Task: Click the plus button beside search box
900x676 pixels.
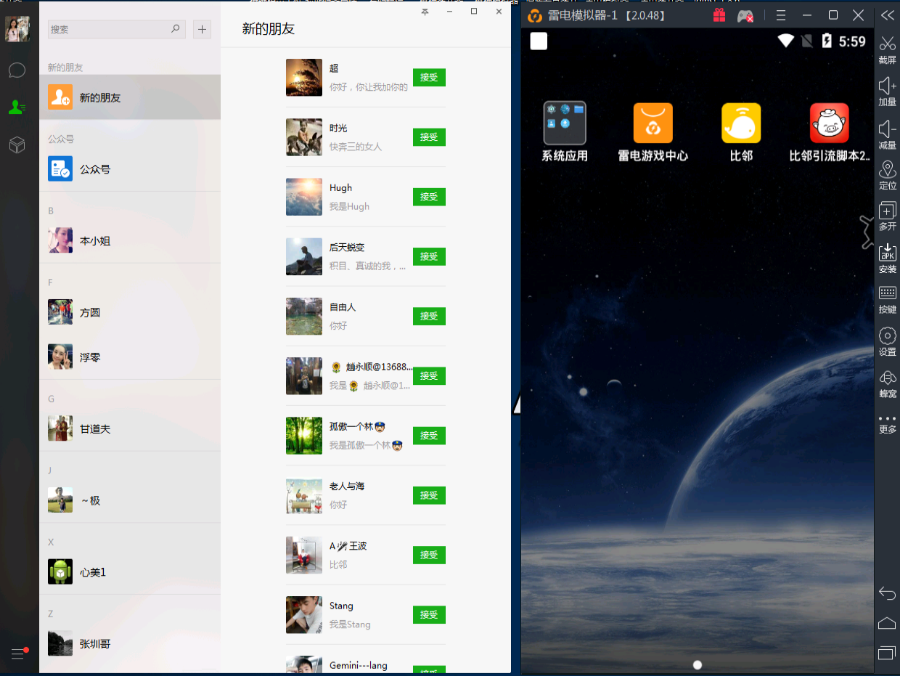Action: (202, 29)
